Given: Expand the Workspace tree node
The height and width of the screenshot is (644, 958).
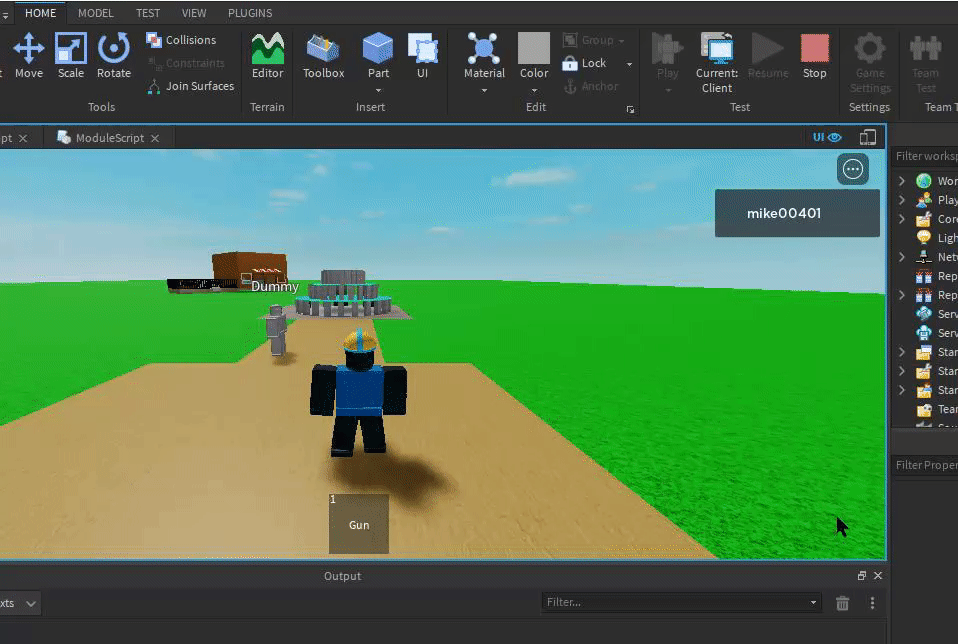Looking at the screenshot, I should pyautogui.click(x=902, y=181).
